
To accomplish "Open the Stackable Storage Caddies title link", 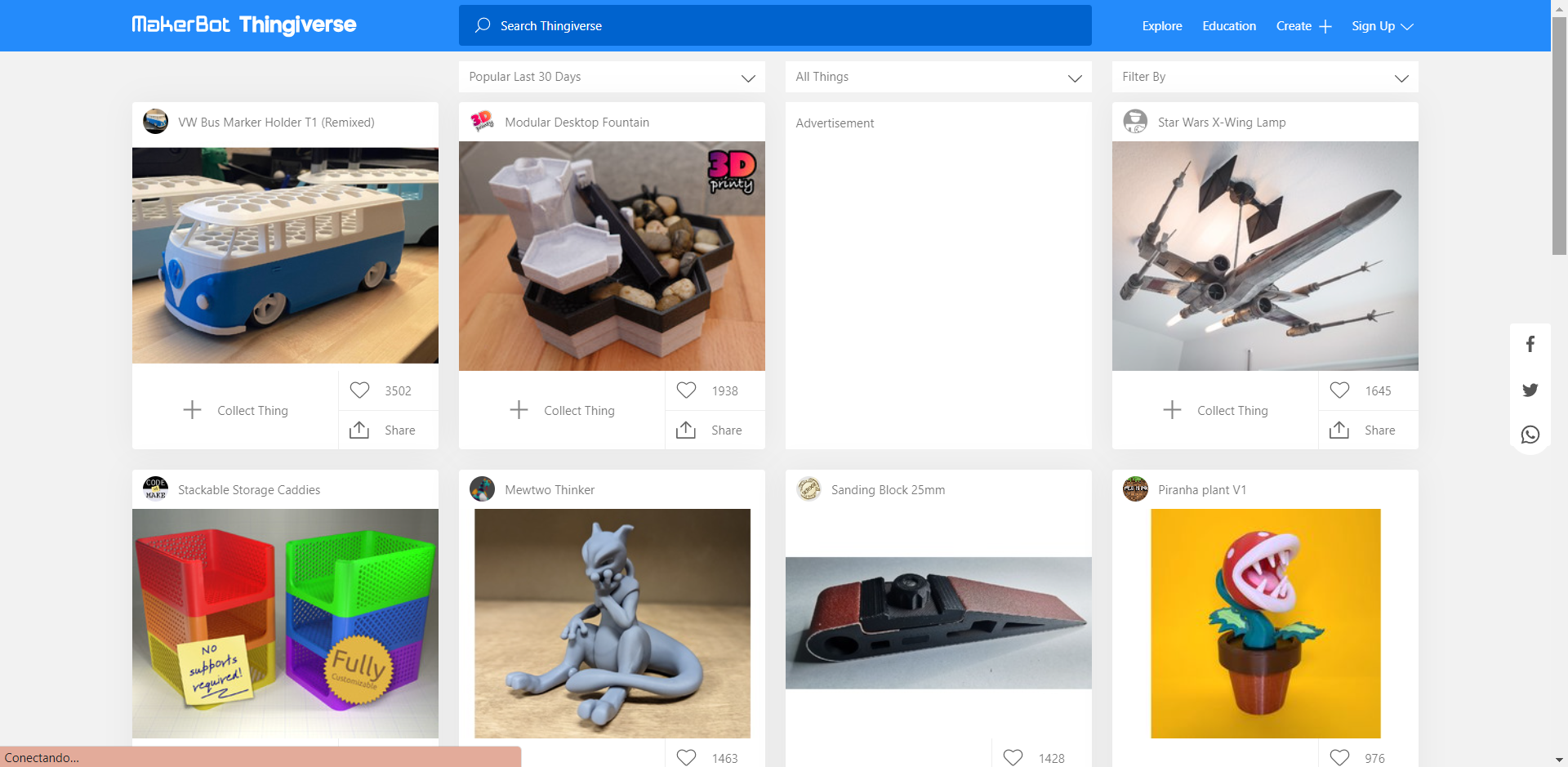I will point(249,490).
